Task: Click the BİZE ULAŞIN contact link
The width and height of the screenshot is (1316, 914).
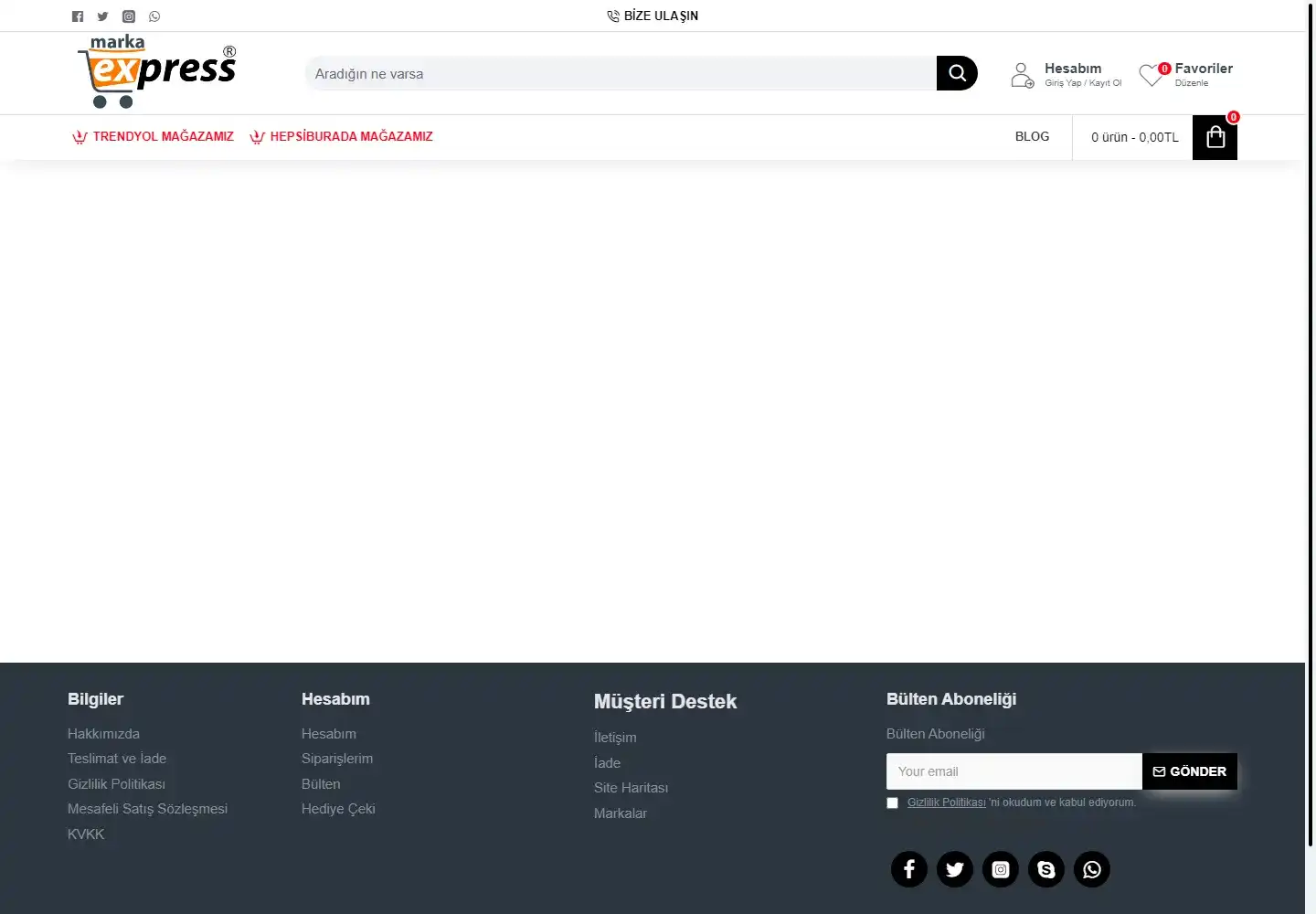Action: coord(653,16)
